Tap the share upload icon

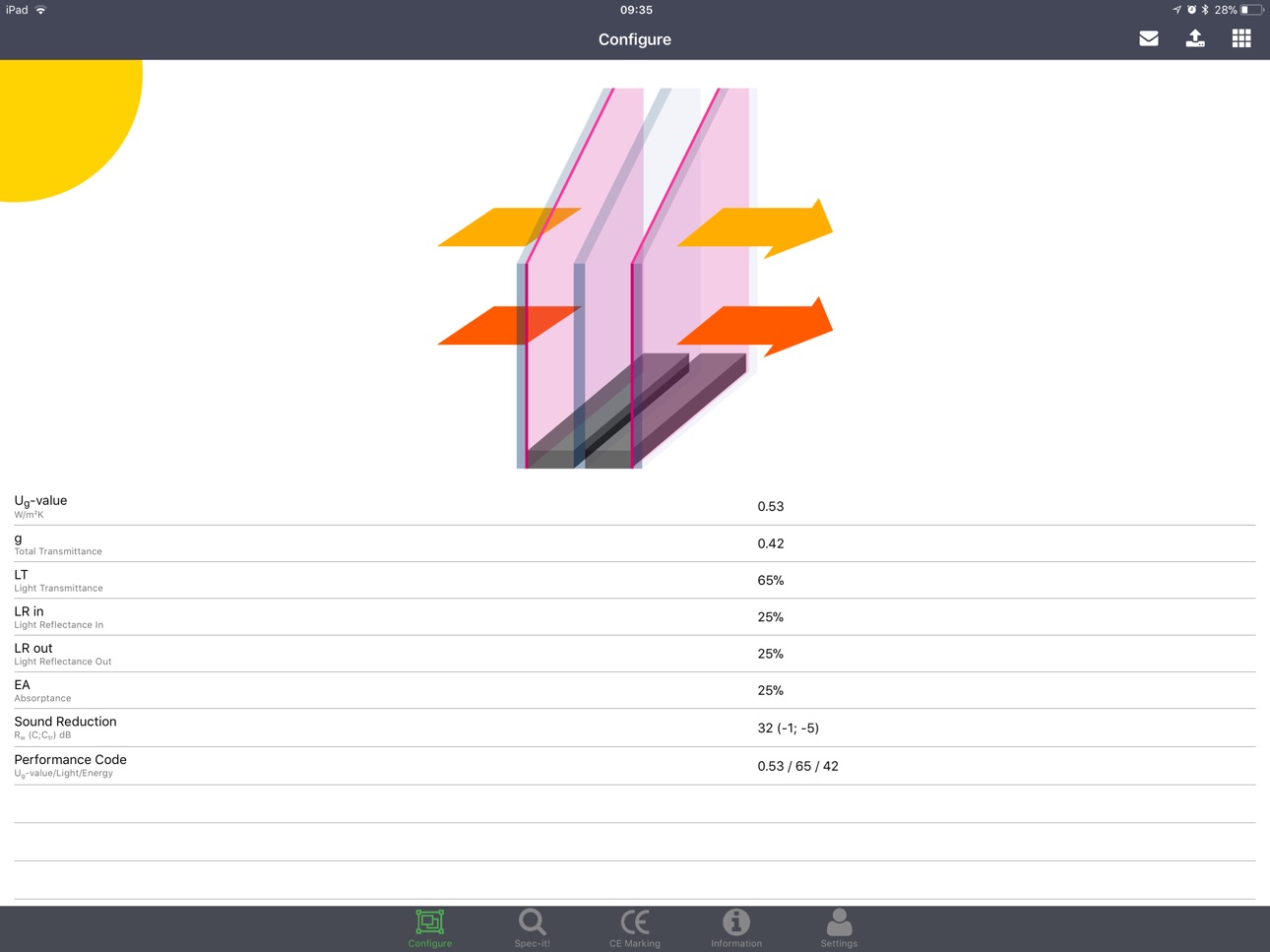1195,38
